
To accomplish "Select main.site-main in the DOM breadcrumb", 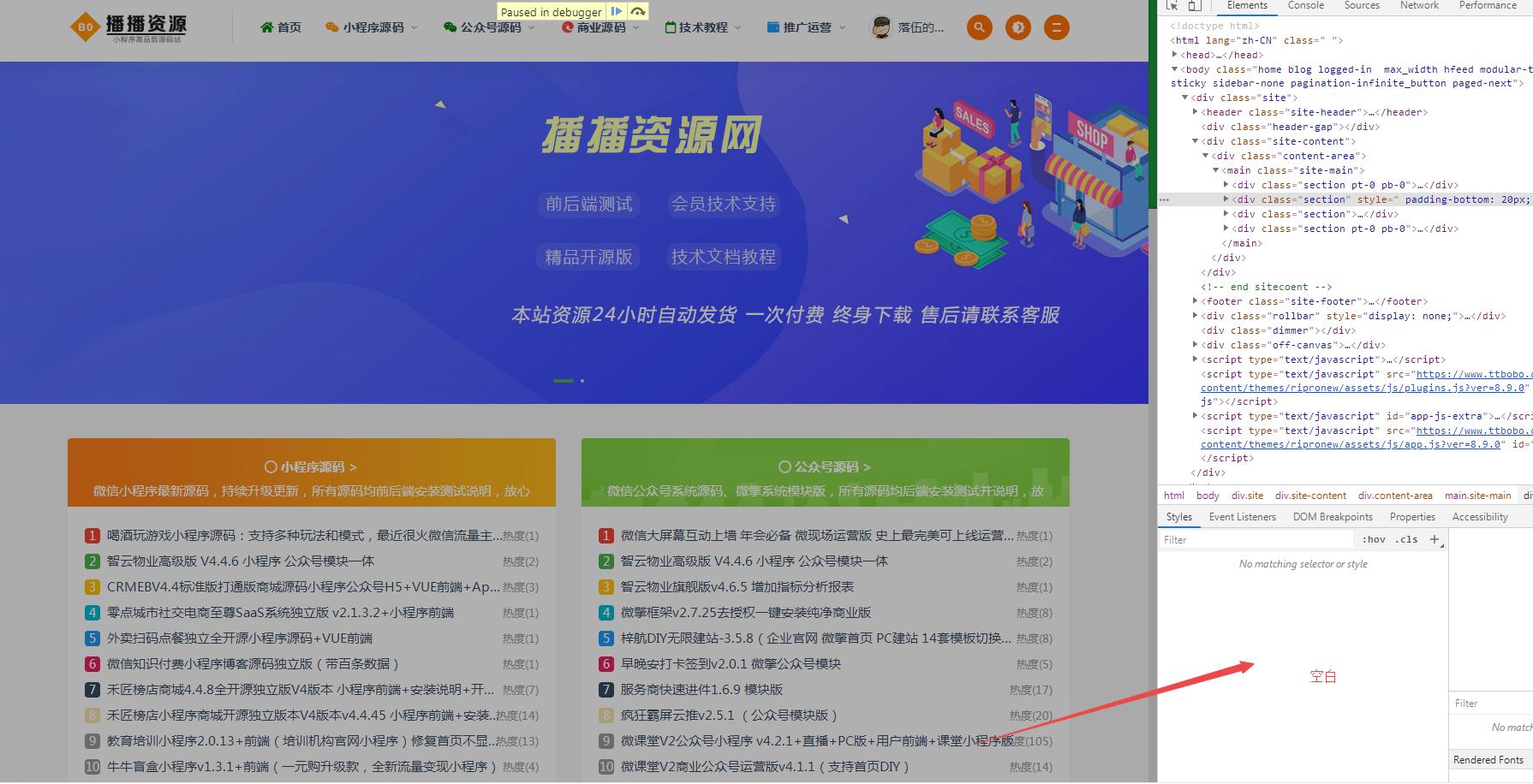I will (1478, 496).
